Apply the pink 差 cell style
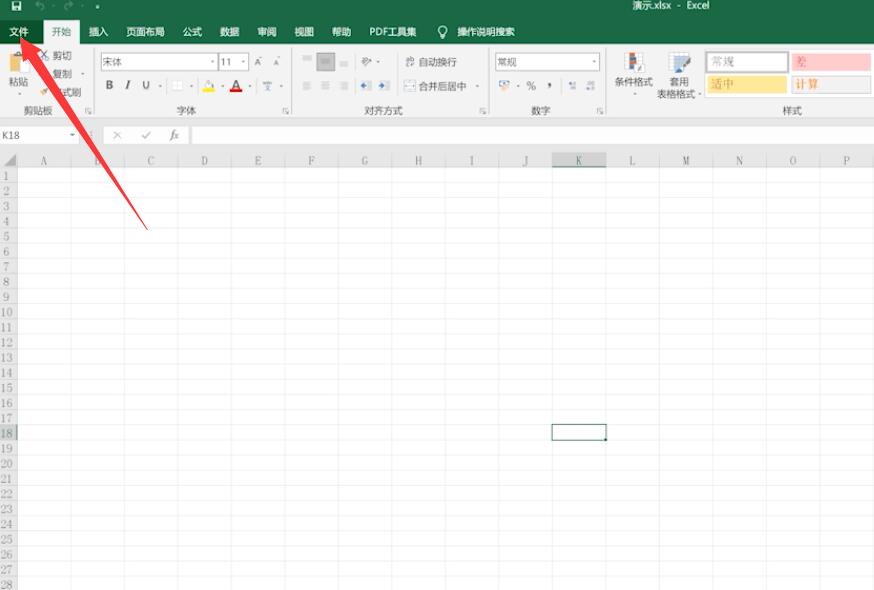This screenshot has width=874, height=590. pyautogui.click(x=831, y=62)
